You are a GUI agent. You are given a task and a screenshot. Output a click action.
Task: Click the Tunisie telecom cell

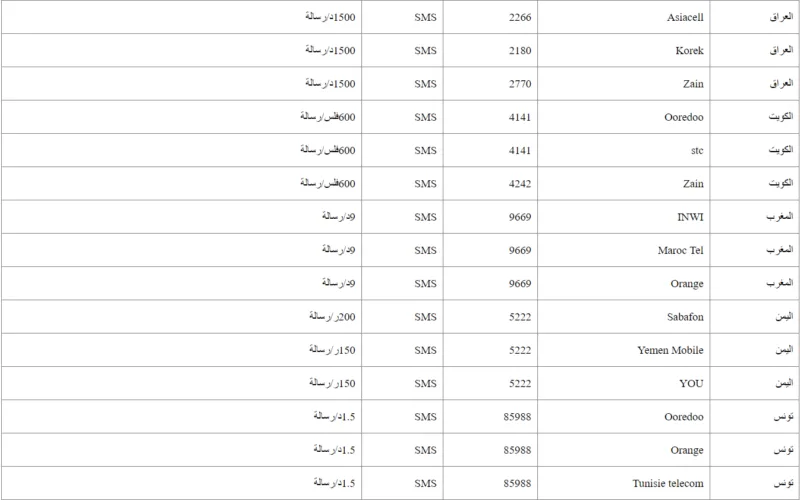tap(670, 484)
